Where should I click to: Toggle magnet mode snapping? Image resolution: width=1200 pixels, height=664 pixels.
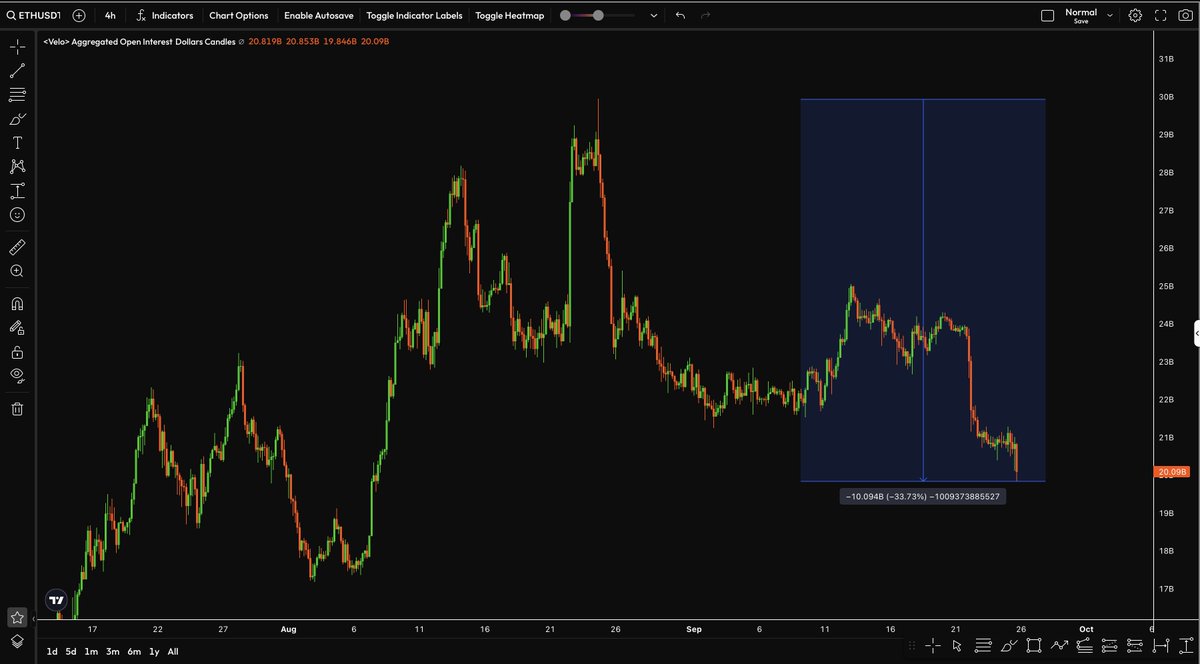(x=17, y=303)
